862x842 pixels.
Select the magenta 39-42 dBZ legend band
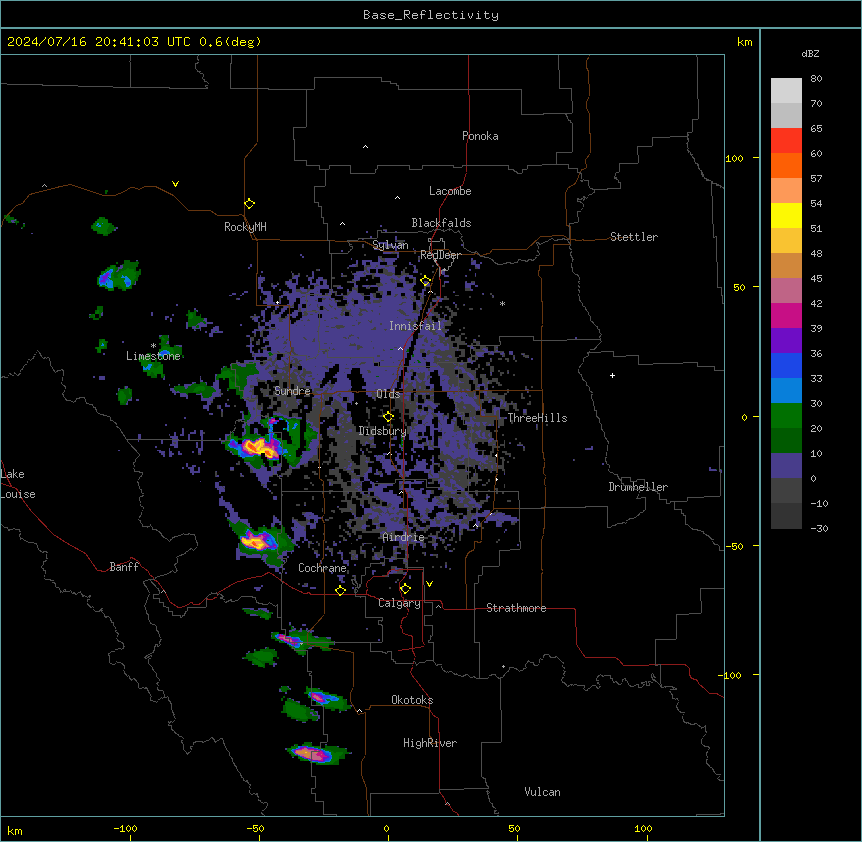click(786, 315)
